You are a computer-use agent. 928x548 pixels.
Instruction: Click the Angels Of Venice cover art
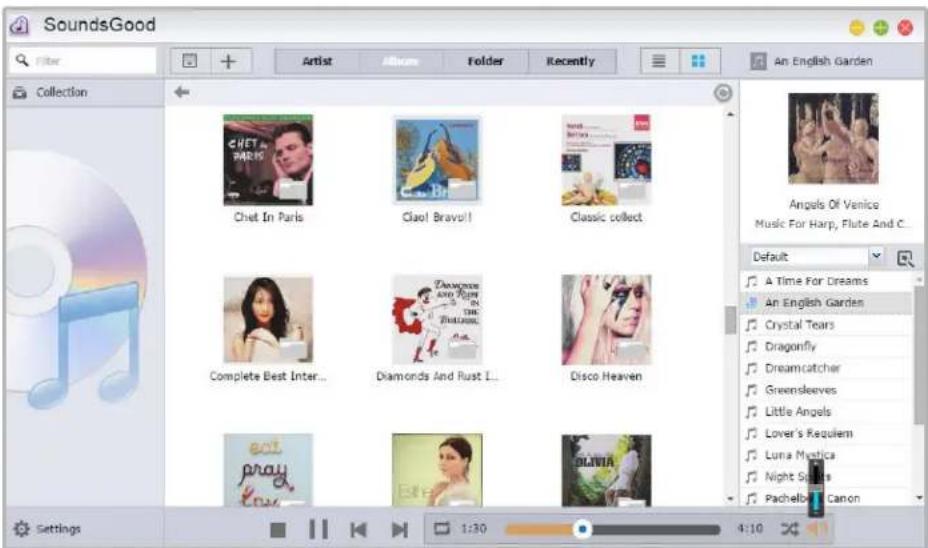click(x=833, y=138)
